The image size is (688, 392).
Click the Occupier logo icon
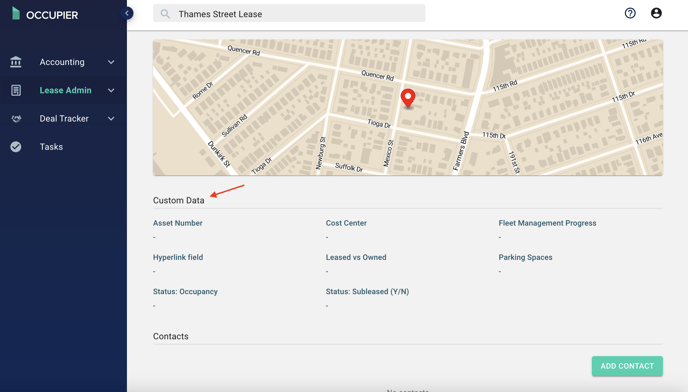[x=16, y=14]
